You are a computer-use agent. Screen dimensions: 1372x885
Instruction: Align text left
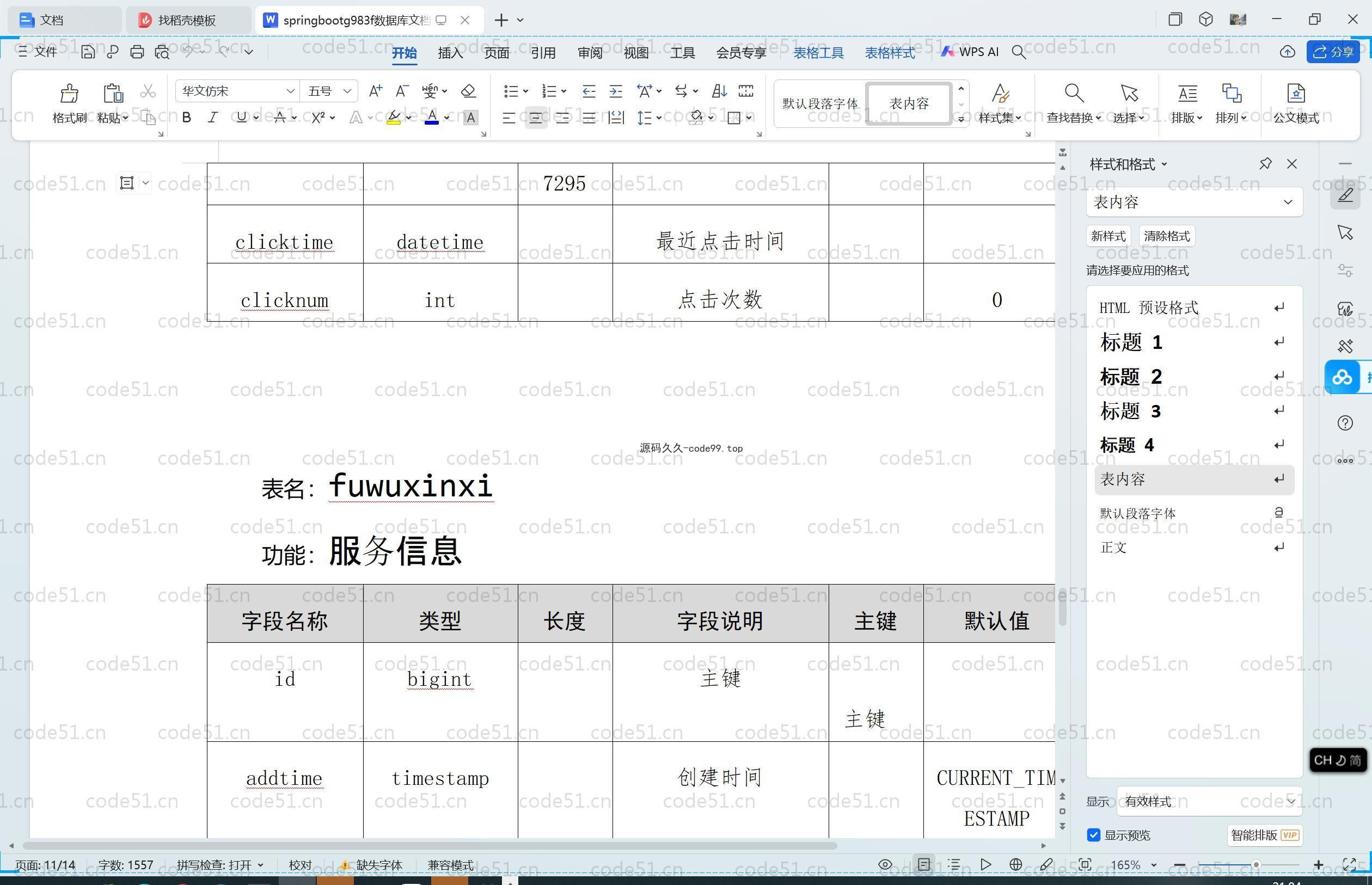click(509, 118)
